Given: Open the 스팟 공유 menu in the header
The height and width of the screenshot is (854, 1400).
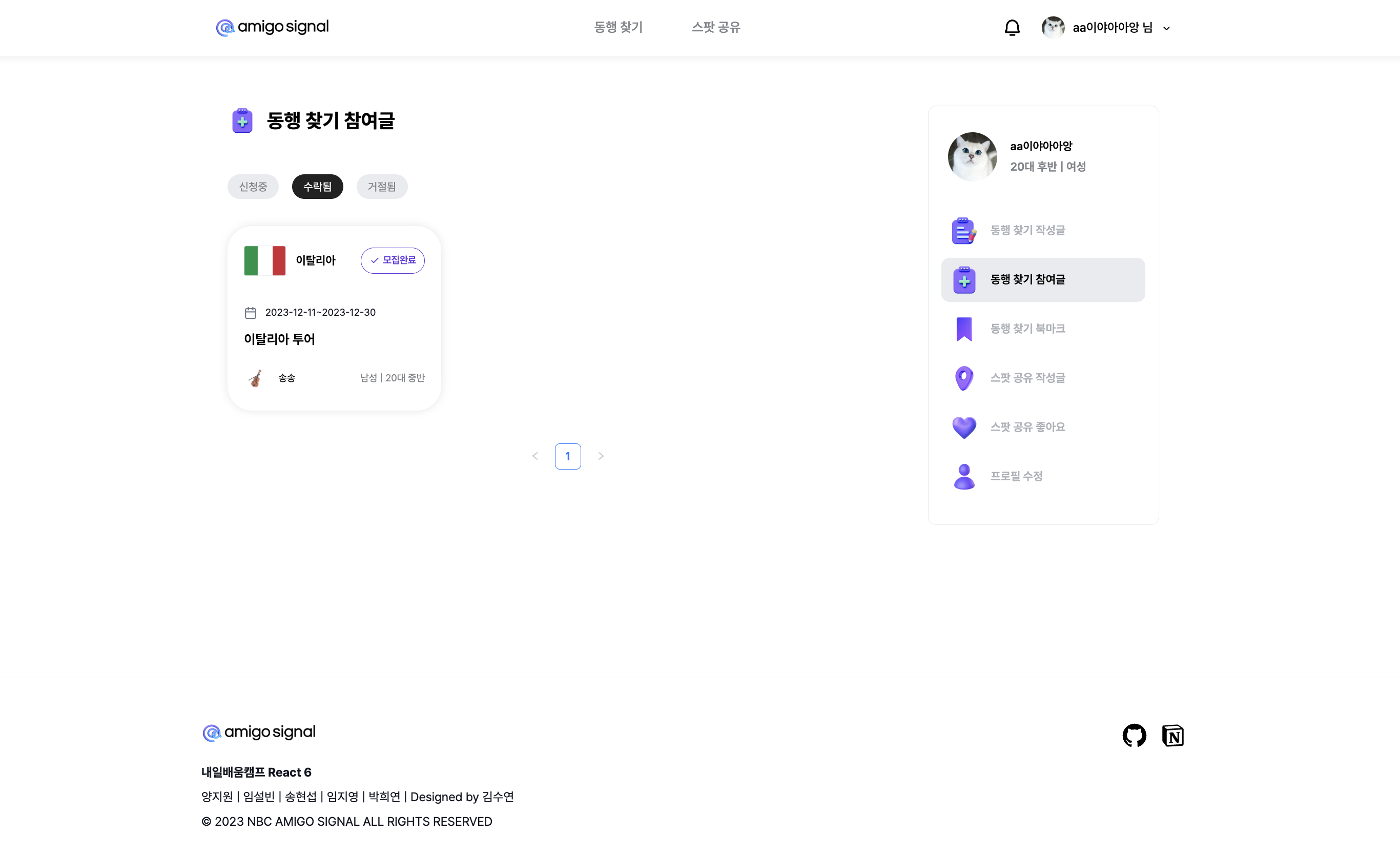Looking at the screenshot, I should pos(716,27).
